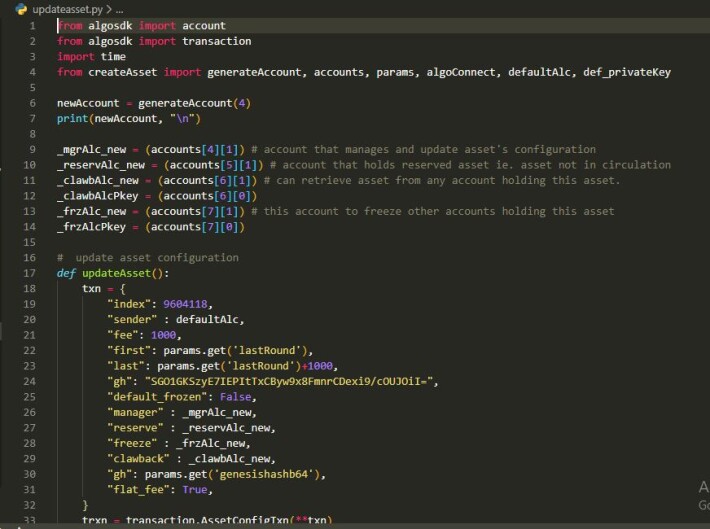
Task: Click comment 'update asset configuration'
Action: click(148, 258)
